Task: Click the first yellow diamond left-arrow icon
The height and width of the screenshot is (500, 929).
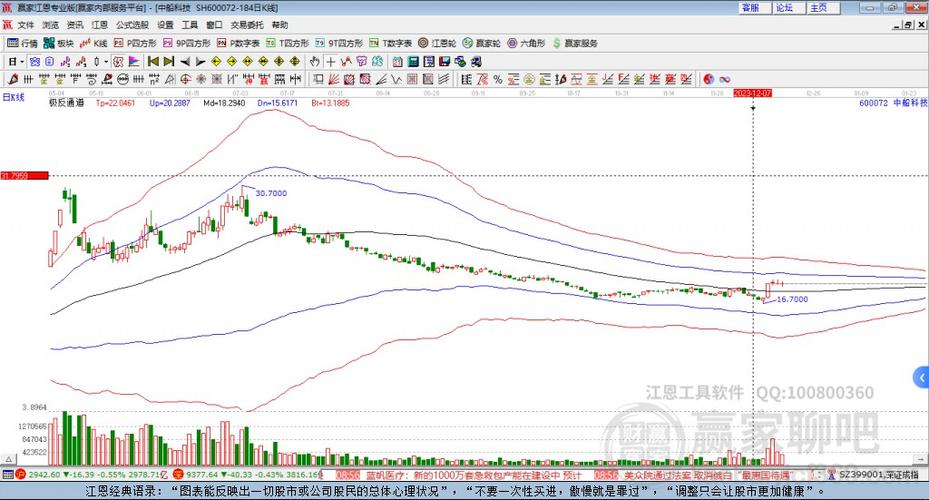Action: pos(216,62)
